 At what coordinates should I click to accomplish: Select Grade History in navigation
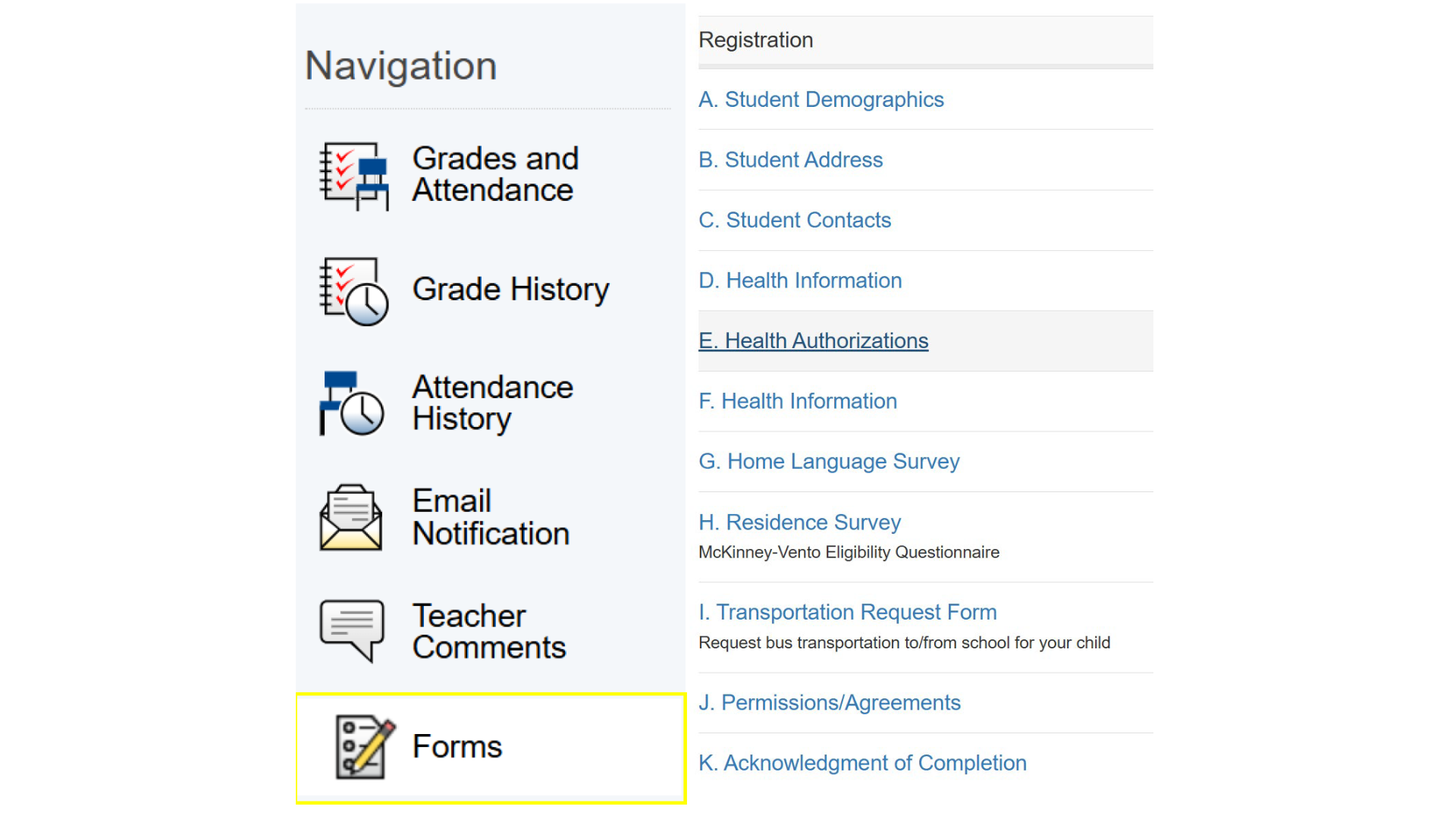510,290
